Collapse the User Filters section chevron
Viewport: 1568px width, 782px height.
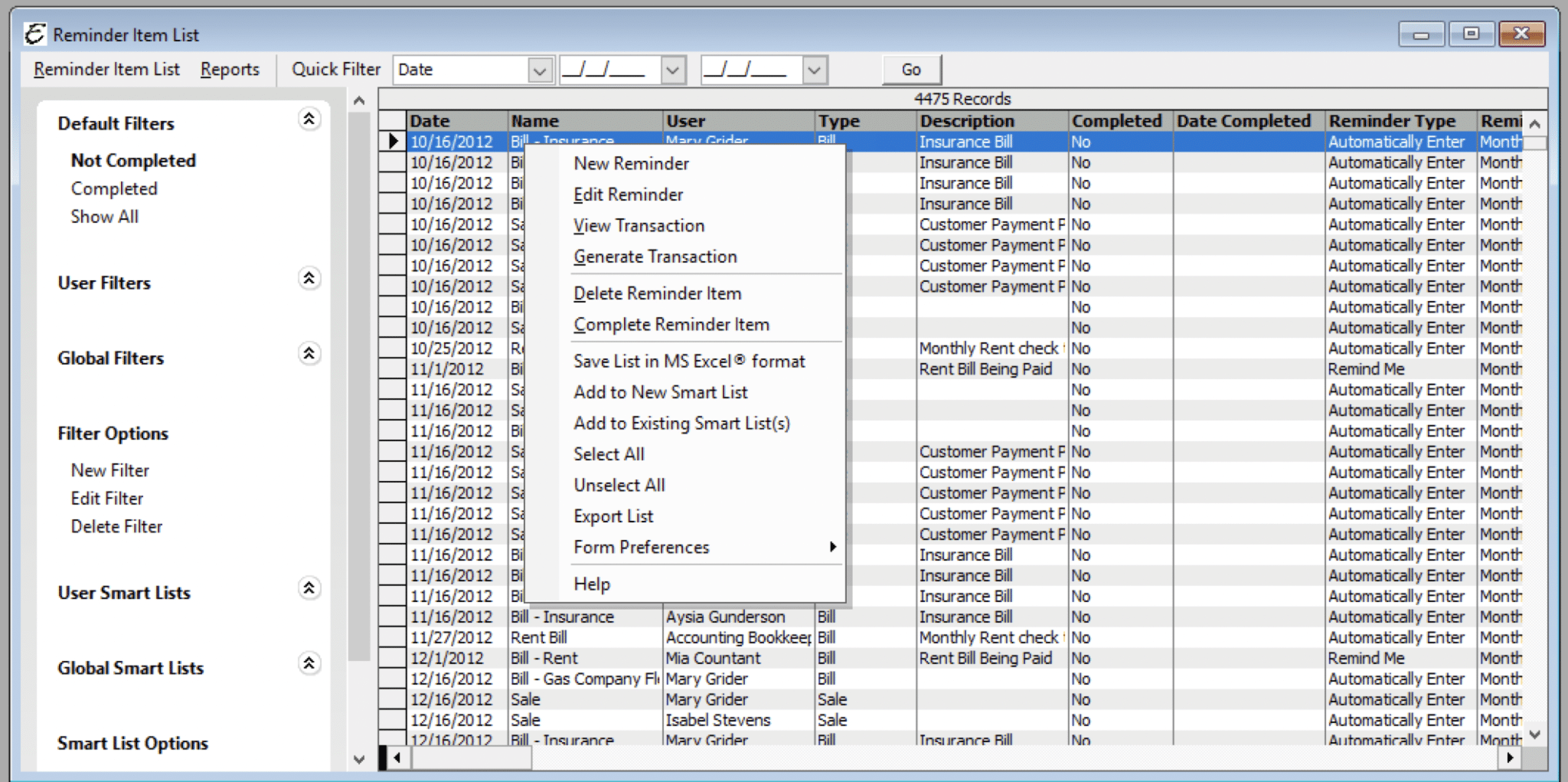coord(309,278)
